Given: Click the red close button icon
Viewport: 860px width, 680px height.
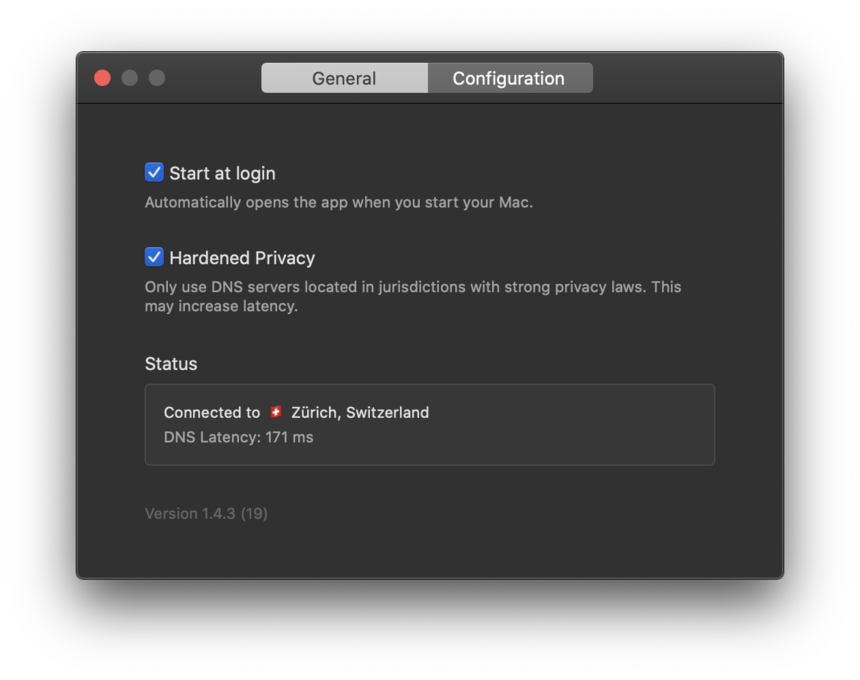Looking at the screenshot, I should pos(101,77).
